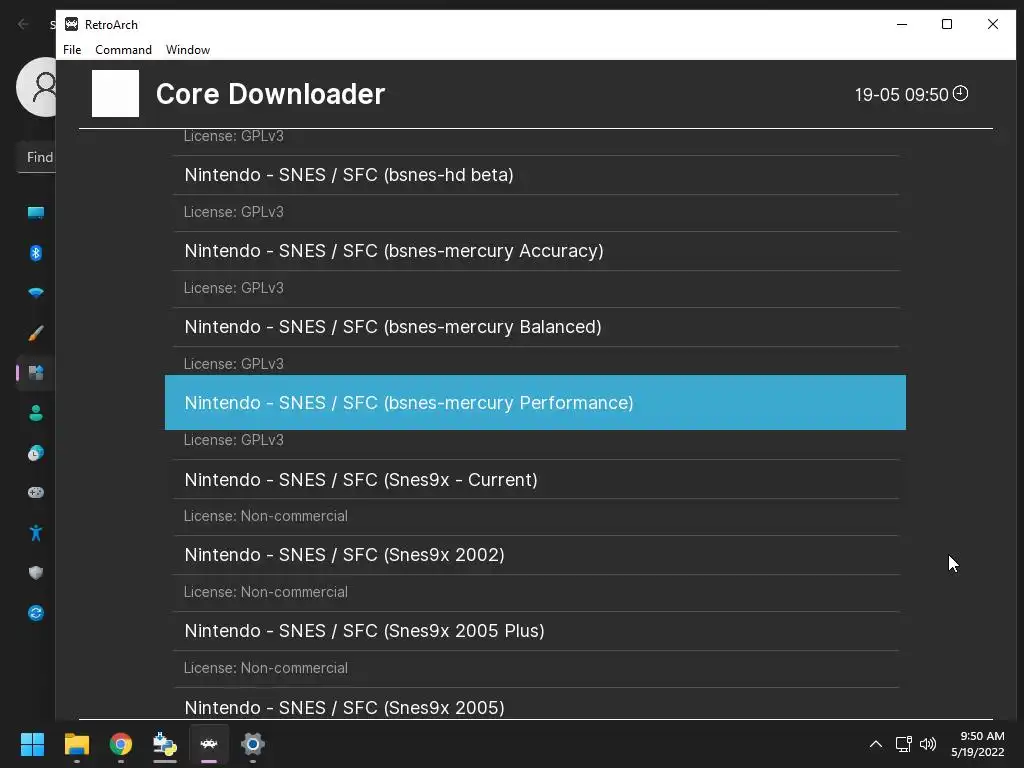Open Bluetooth & devices in Settings sidebar
1024x768 pixels.
tap(36, 253)
